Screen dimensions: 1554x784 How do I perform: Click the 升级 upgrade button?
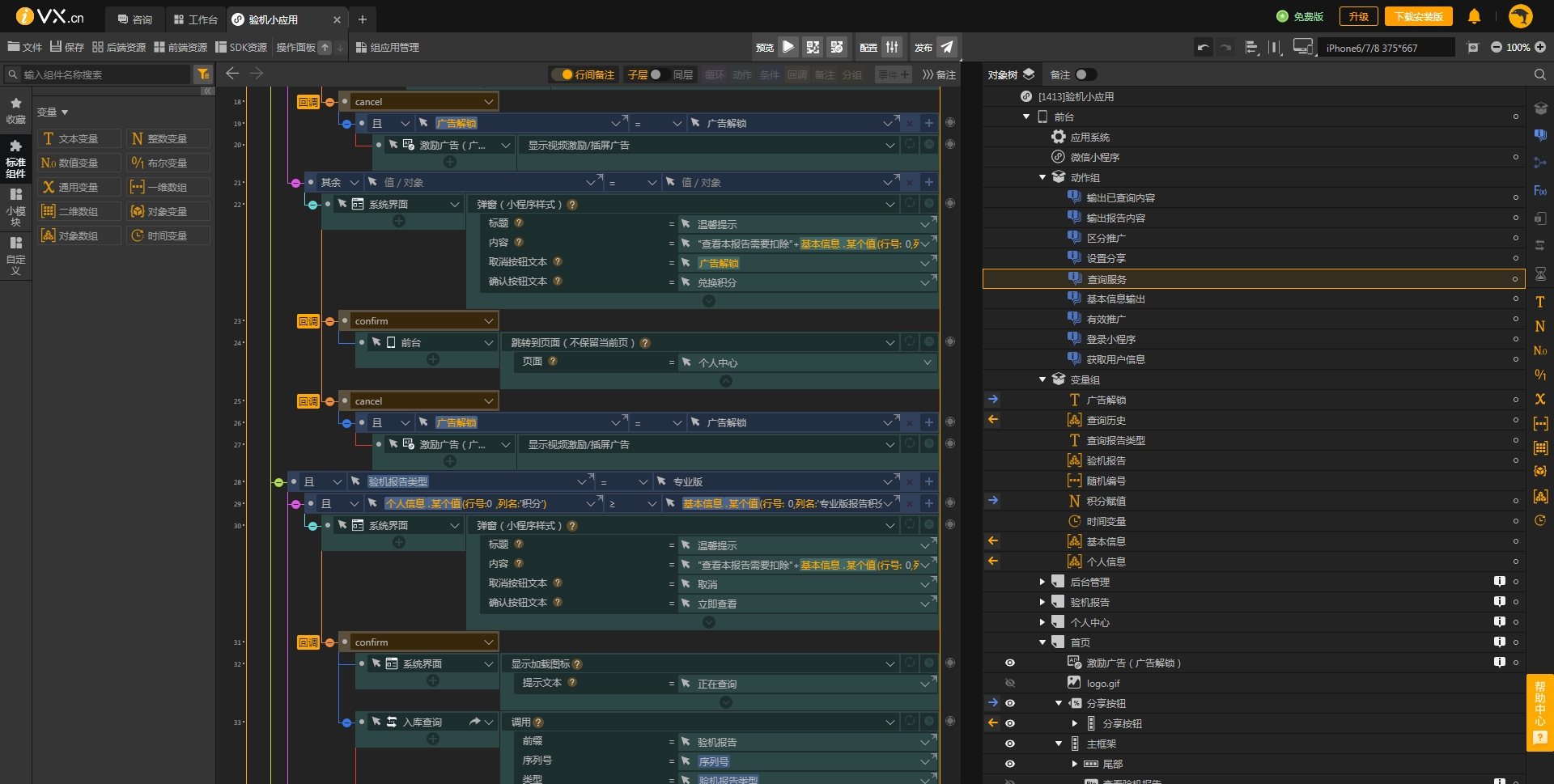1358,16
